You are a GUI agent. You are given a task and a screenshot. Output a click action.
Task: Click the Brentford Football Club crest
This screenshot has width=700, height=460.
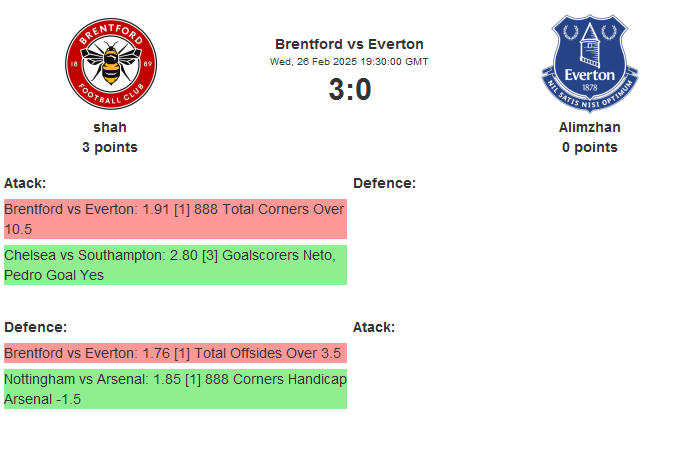coord(110,65)
